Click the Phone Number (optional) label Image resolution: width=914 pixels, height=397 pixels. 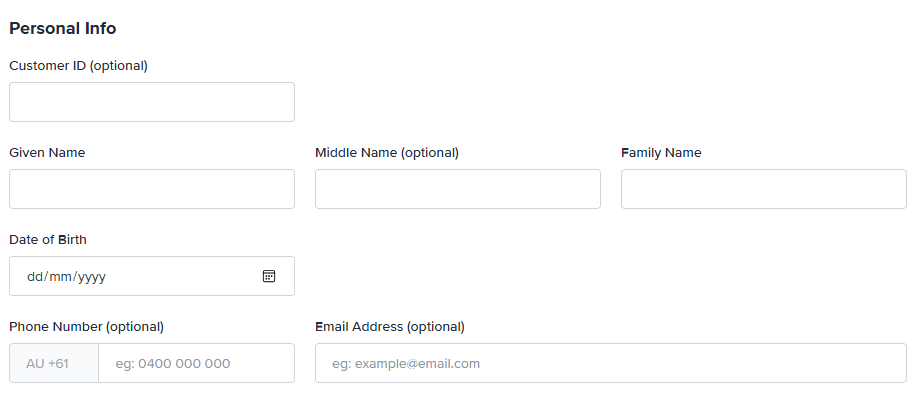[x=86, y=326]
